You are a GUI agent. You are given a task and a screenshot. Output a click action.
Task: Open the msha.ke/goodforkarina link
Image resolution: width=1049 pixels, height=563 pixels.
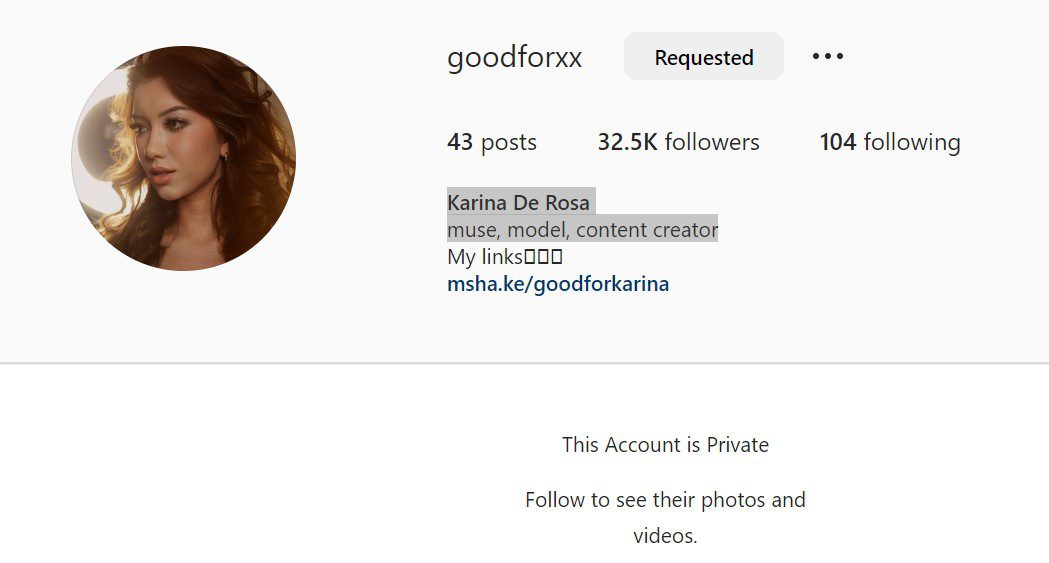click(558, 284)
